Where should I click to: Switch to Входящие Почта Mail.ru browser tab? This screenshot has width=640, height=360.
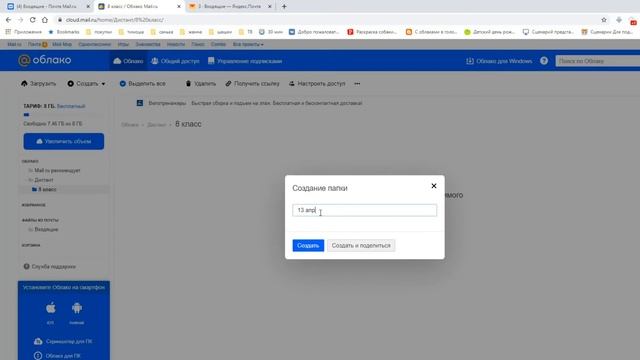(46, 7)
